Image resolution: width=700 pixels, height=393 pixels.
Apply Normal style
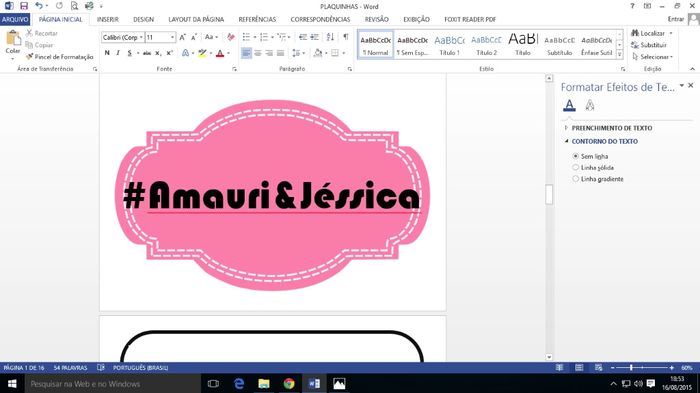(375, 44)
